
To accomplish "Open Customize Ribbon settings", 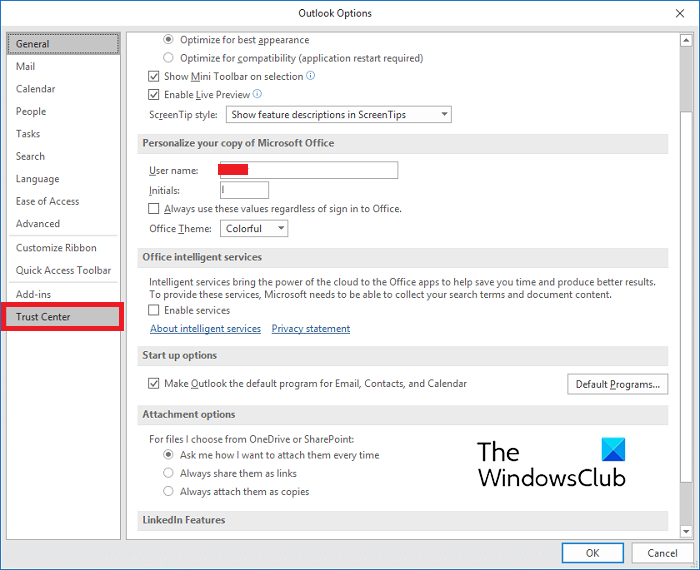I will click(x=63, y=248).
